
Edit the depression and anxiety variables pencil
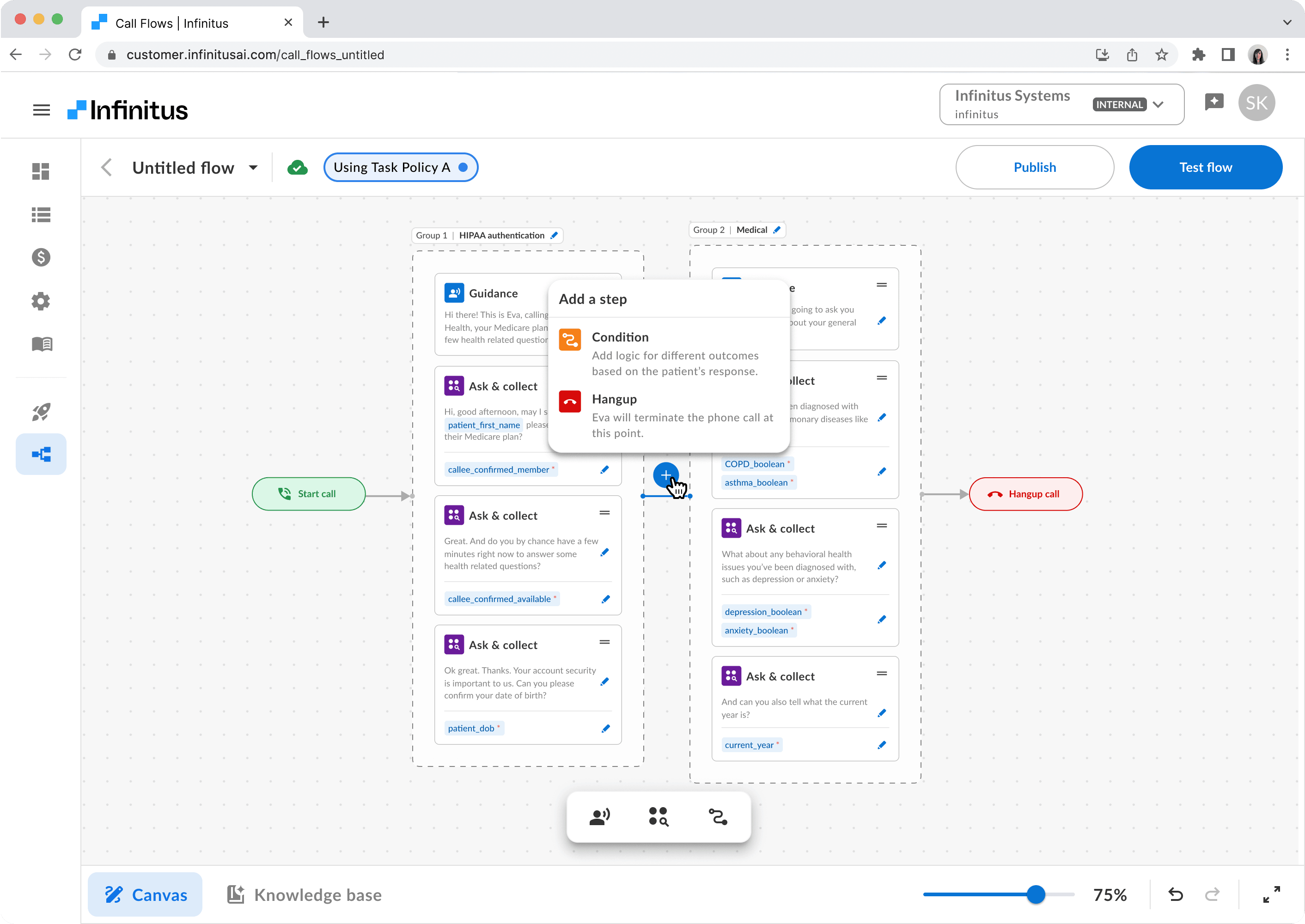pyautogui.click(x=882, y=620)
